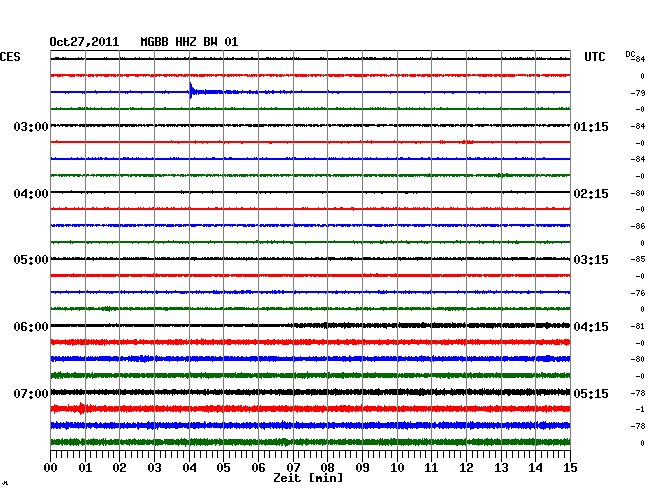Click the "06:00" local time label
650x494 pixels.
(31, 327)
